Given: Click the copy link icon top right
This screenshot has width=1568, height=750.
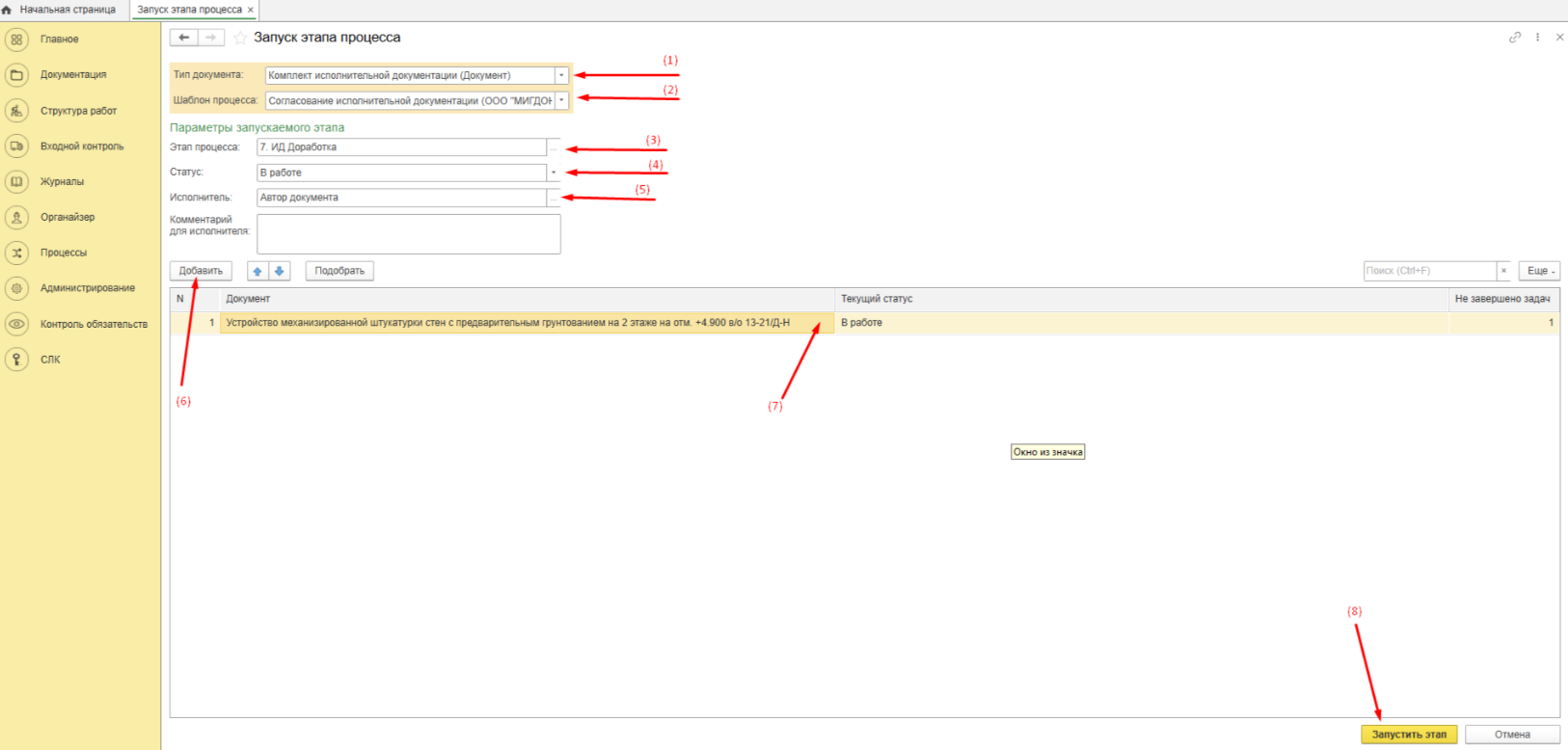Looking at the screenshot, I should 1515,38.
